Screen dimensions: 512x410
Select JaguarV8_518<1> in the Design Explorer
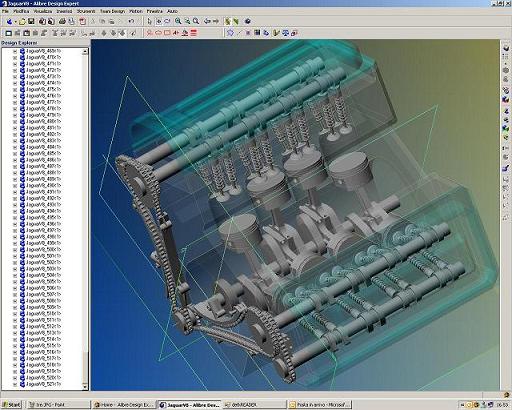pyautogui.click(x=43, y=365)
